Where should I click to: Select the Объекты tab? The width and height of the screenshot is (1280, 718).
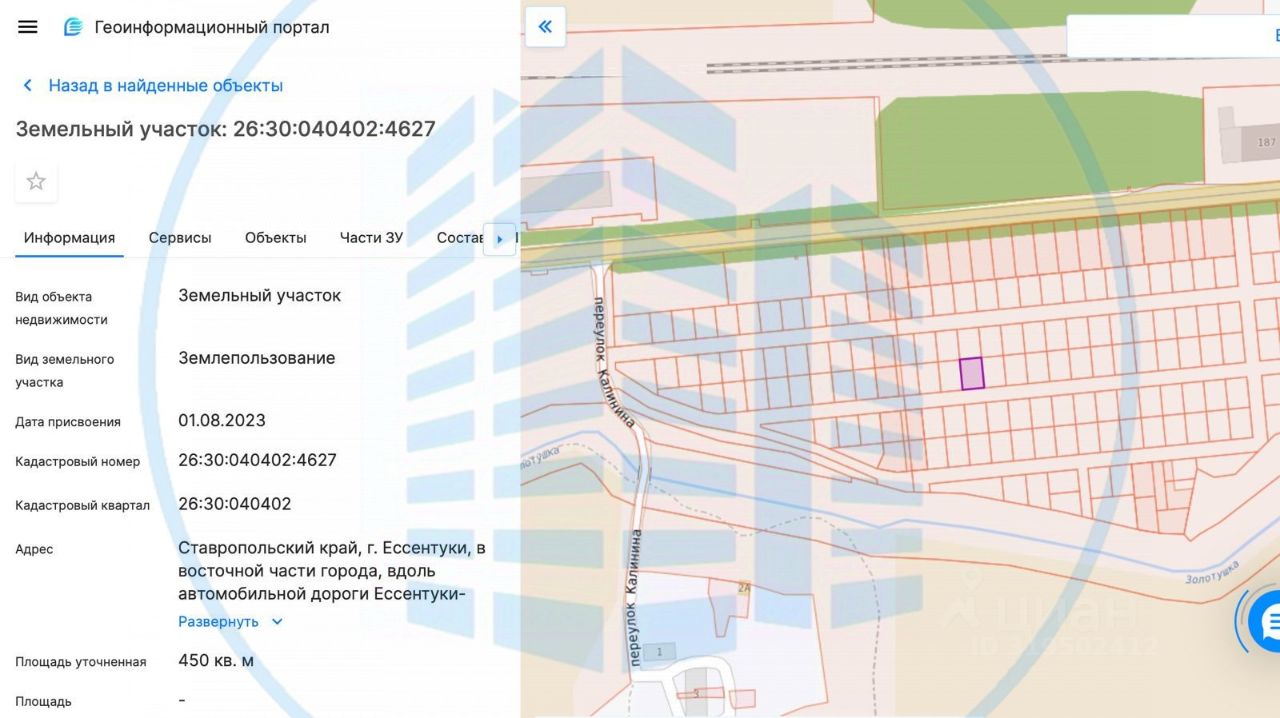[275, 238]
